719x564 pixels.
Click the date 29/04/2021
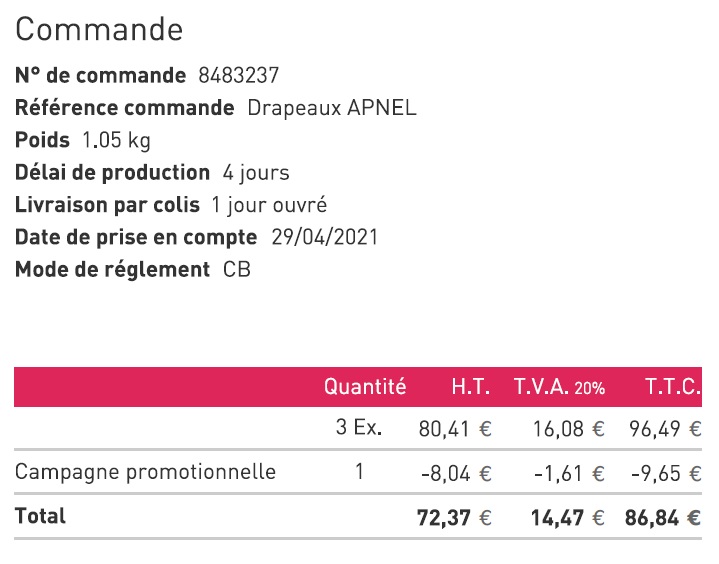point(324,237)
